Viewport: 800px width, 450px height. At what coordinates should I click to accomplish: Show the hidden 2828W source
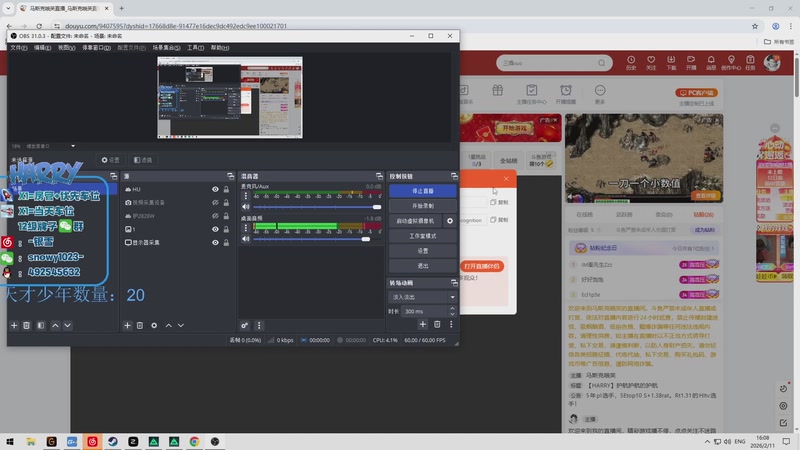pos(215,216)
